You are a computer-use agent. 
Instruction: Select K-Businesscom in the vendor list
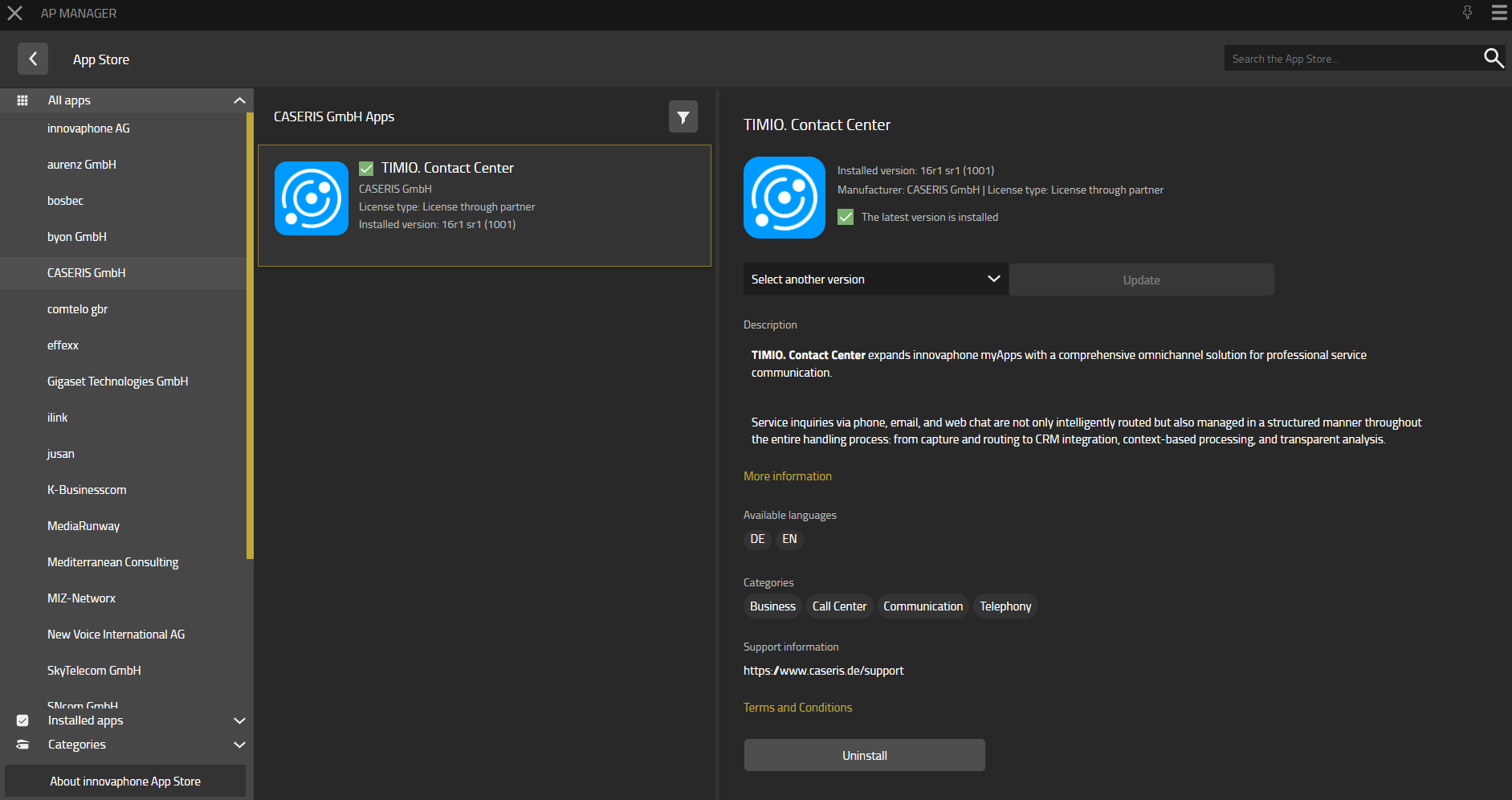[124, 490]
